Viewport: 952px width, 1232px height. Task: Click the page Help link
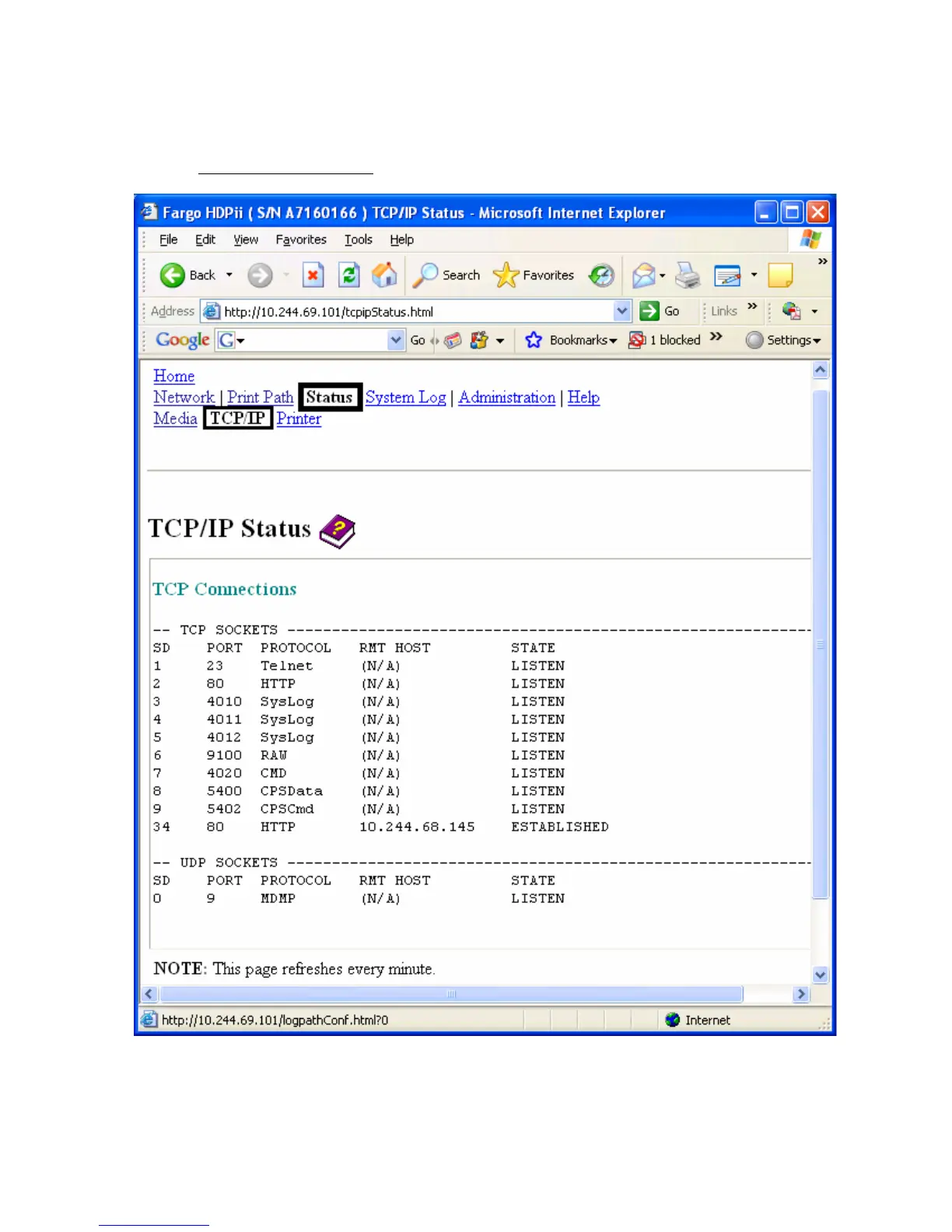coord(583,397)
